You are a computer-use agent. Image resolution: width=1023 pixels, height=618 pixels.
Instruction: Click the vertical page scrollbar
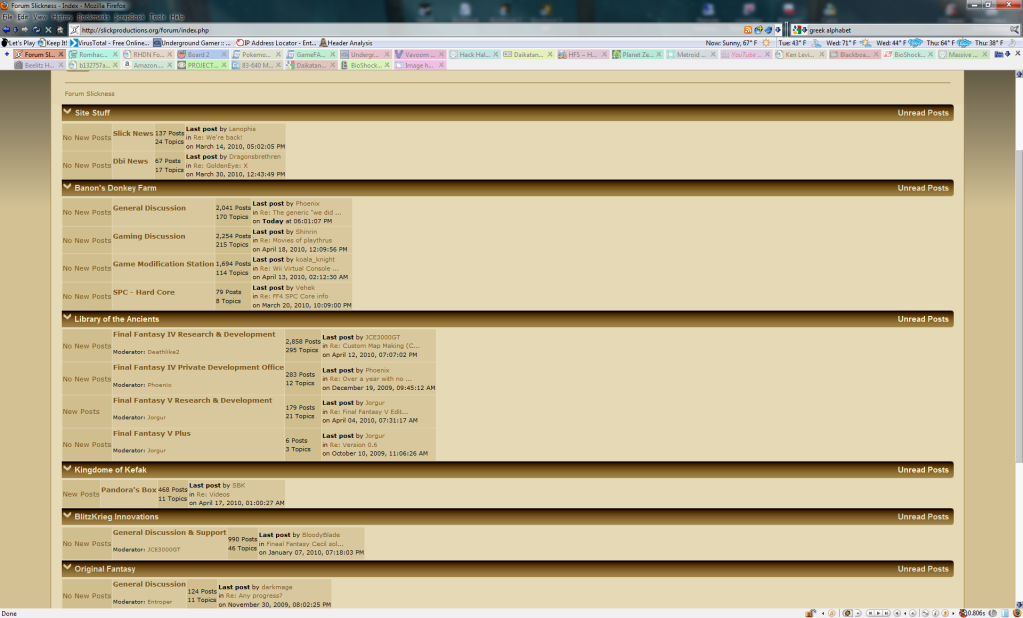click(x=1017, y=300)
